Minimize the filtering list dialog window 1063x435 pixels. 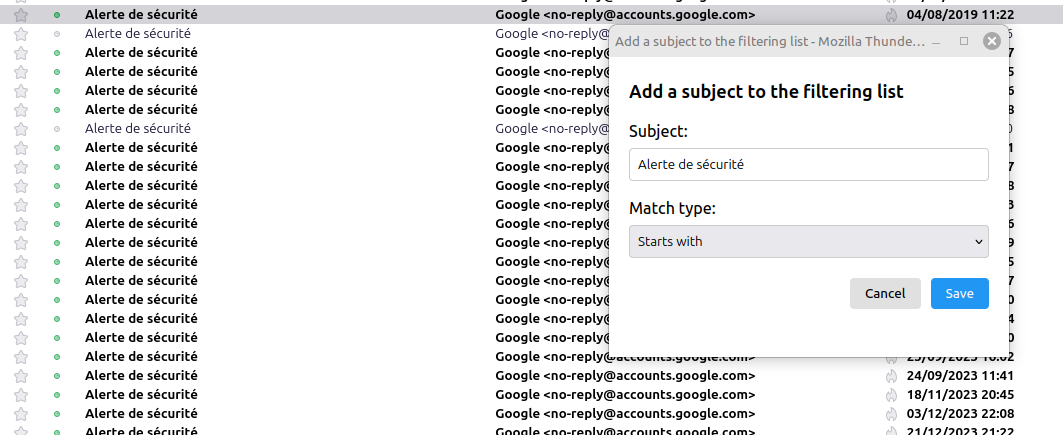point(936,41)
